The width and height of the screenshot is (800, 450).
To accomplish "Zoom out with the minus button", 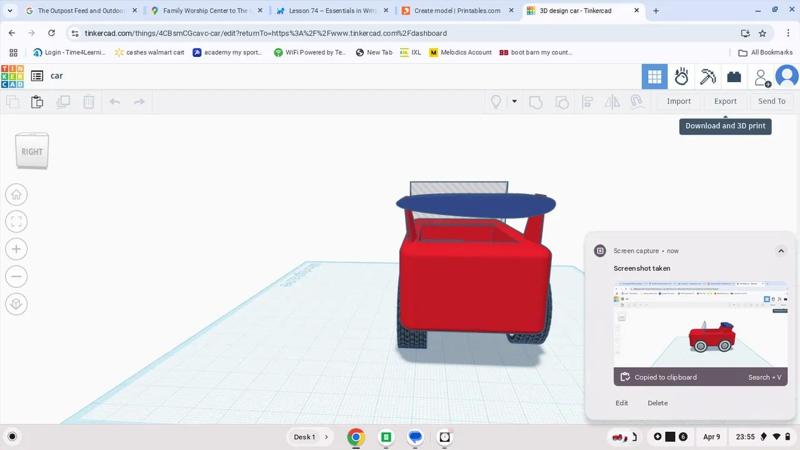I will [x=16, y=276].
